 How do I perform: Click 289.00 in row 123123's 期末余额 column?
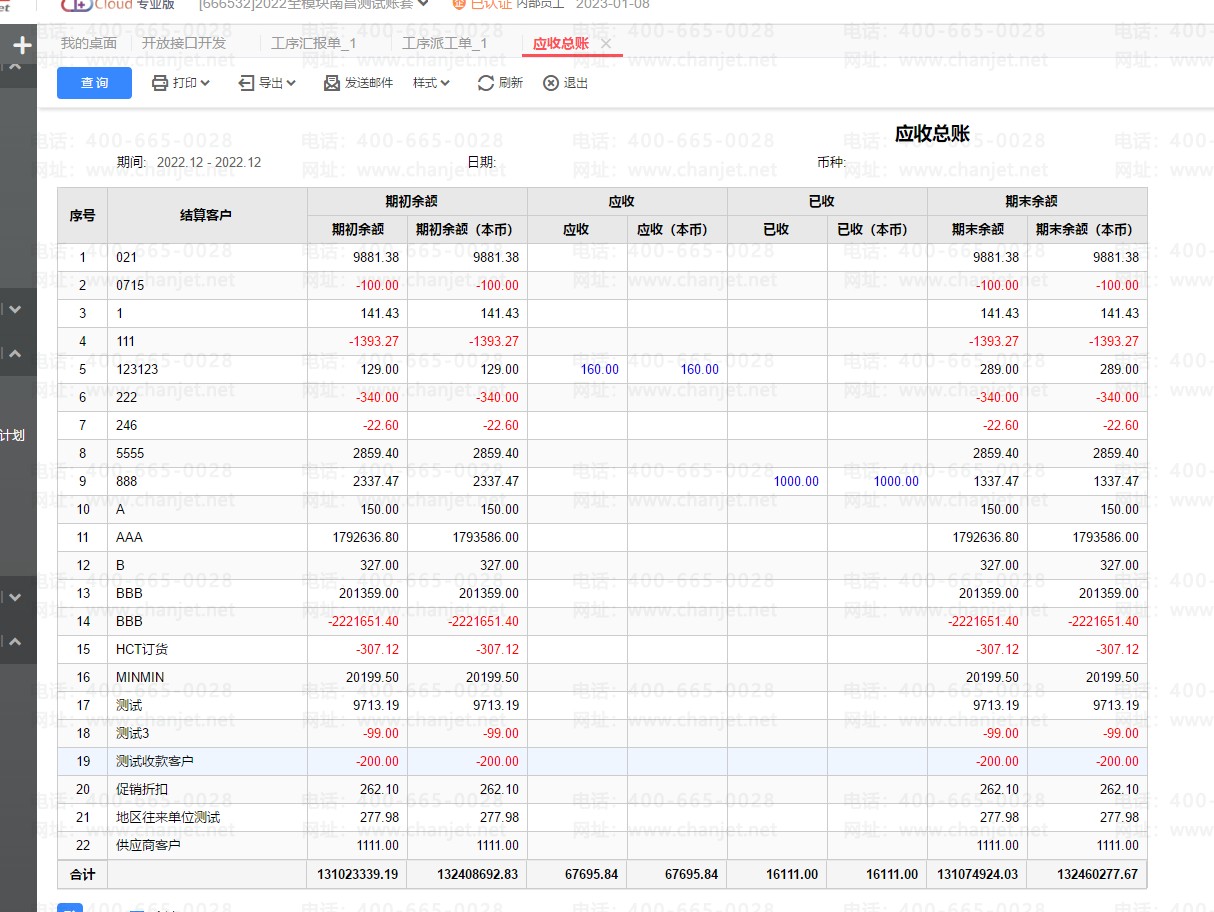(1000, 369)
